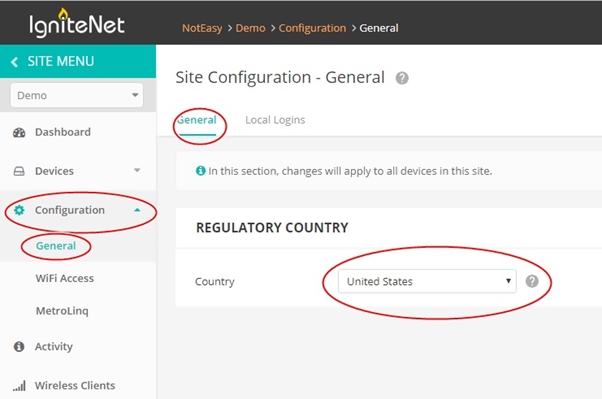The image size is (602, 399).
Task: Open WiFi Access in the sidebar
Action: click(x=64, y=278)
